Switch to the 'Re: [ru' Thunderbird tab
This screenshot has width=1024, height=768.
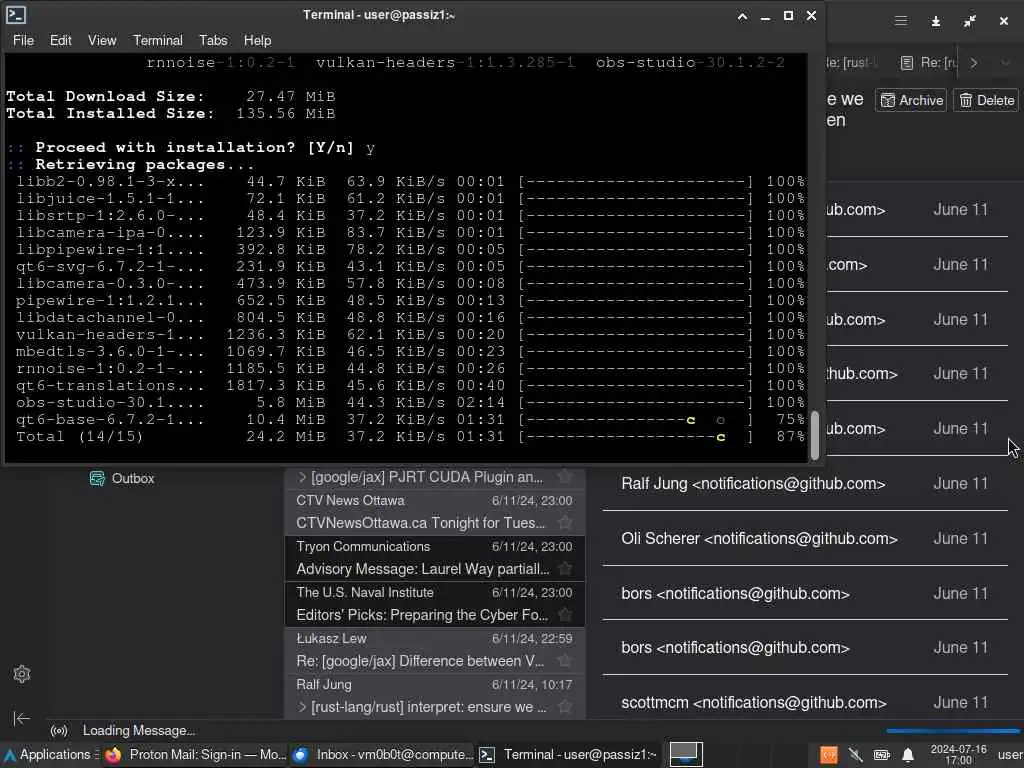(929, 63)
